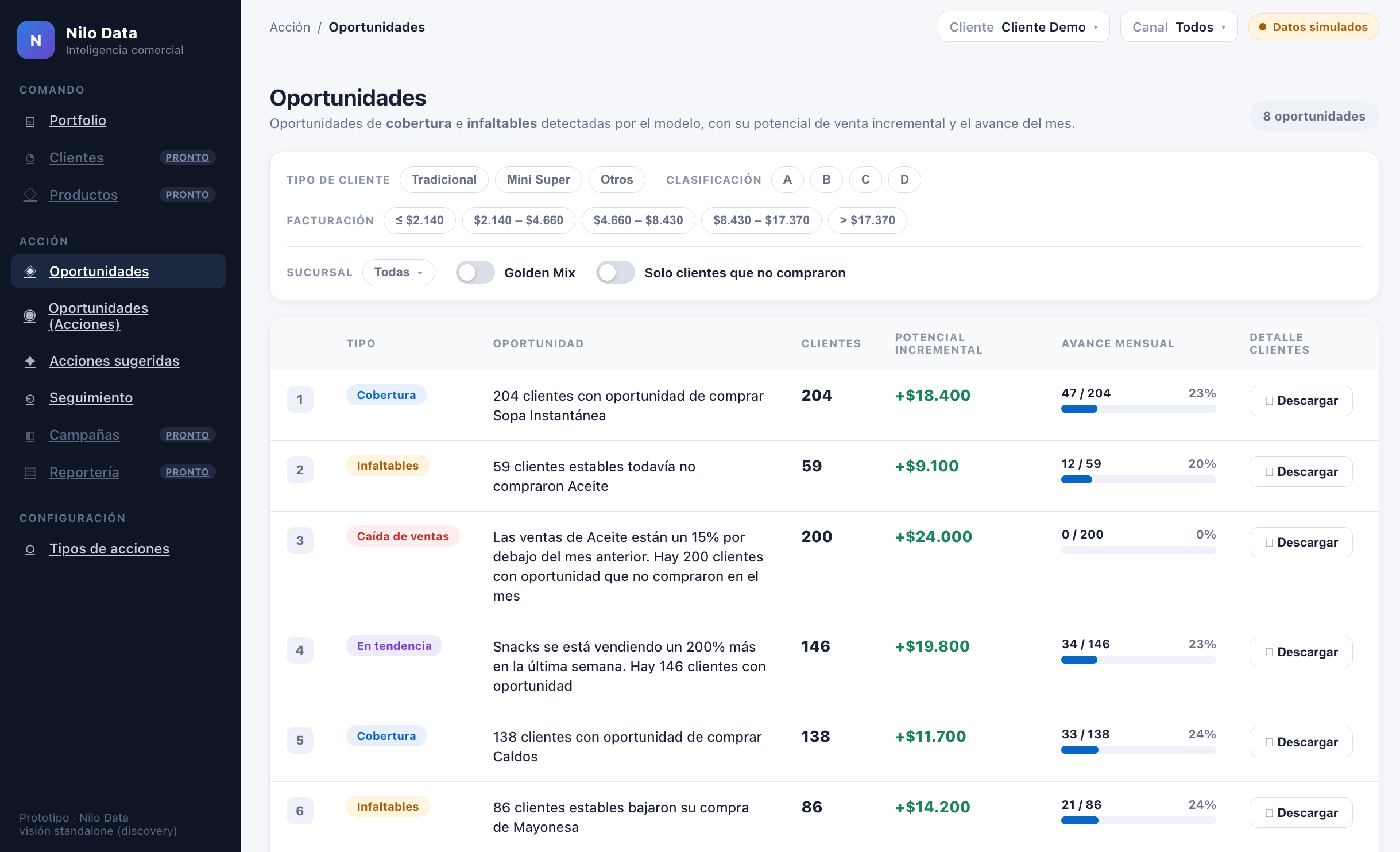Enable Solo clientes que no compraron switch

[x=616, y=272]
